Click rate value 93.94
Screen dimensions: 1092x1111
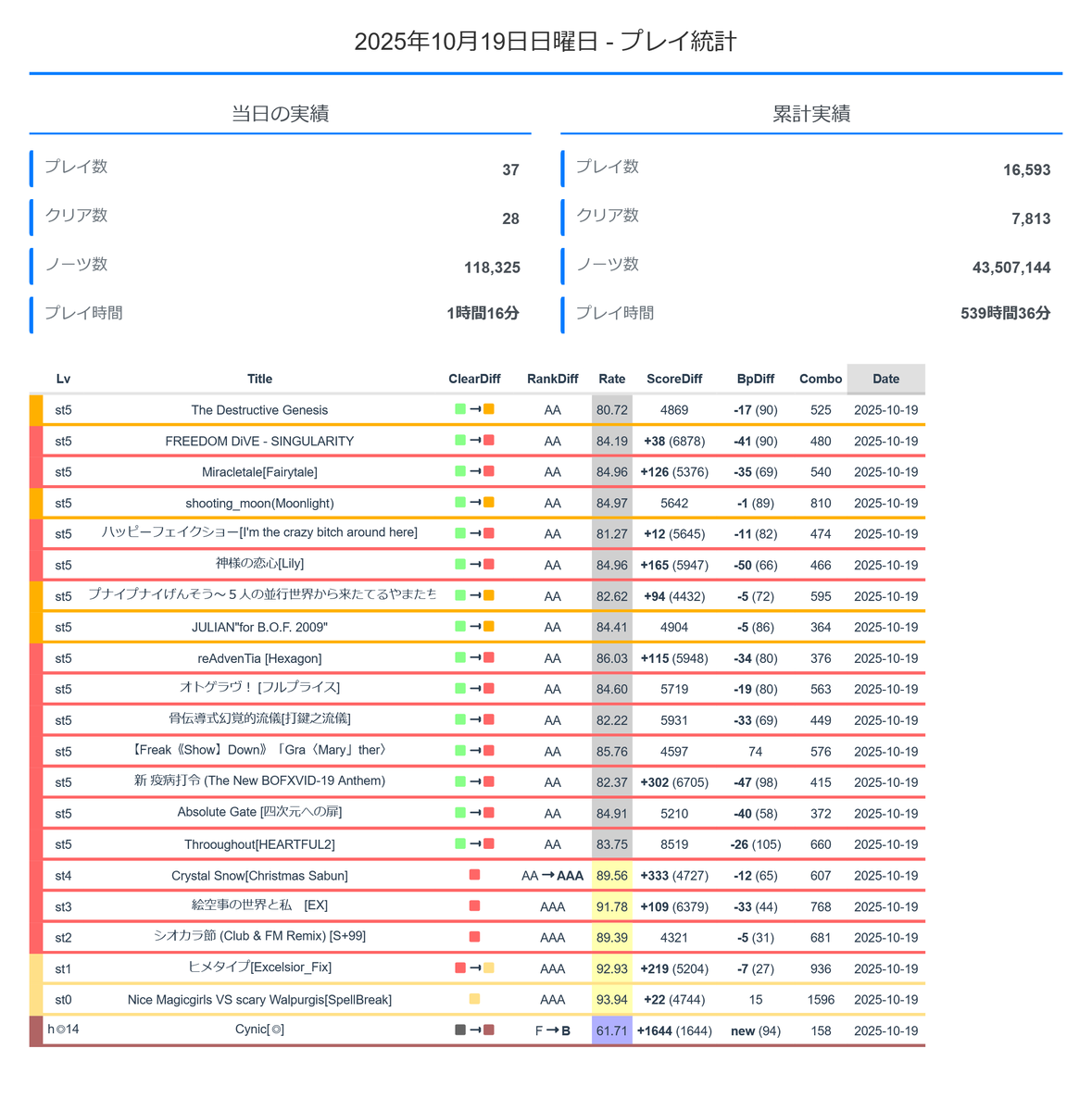pyautogui.click(x=612, y=1000)
